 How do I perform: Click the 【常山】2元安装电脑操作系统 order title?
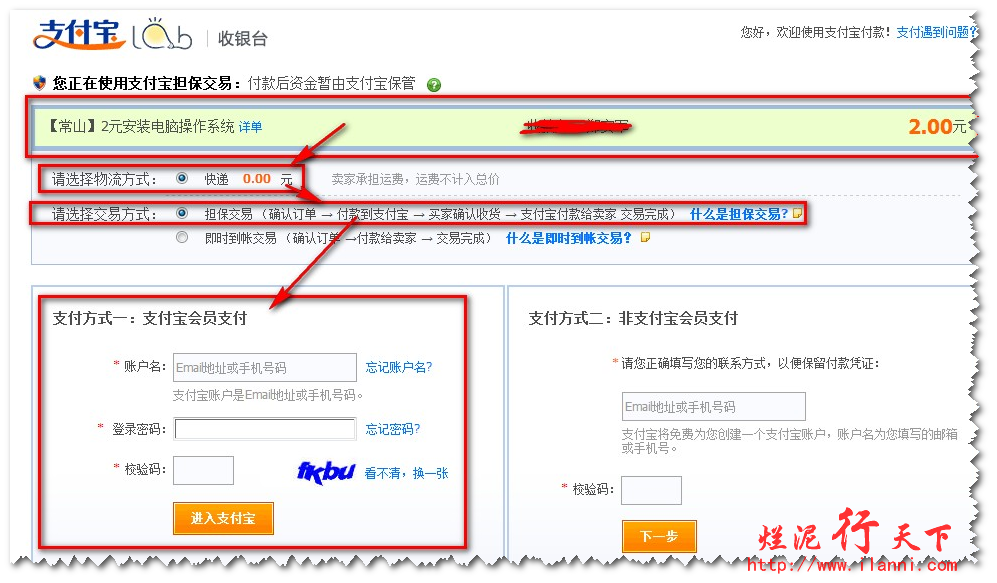[142, 127]
